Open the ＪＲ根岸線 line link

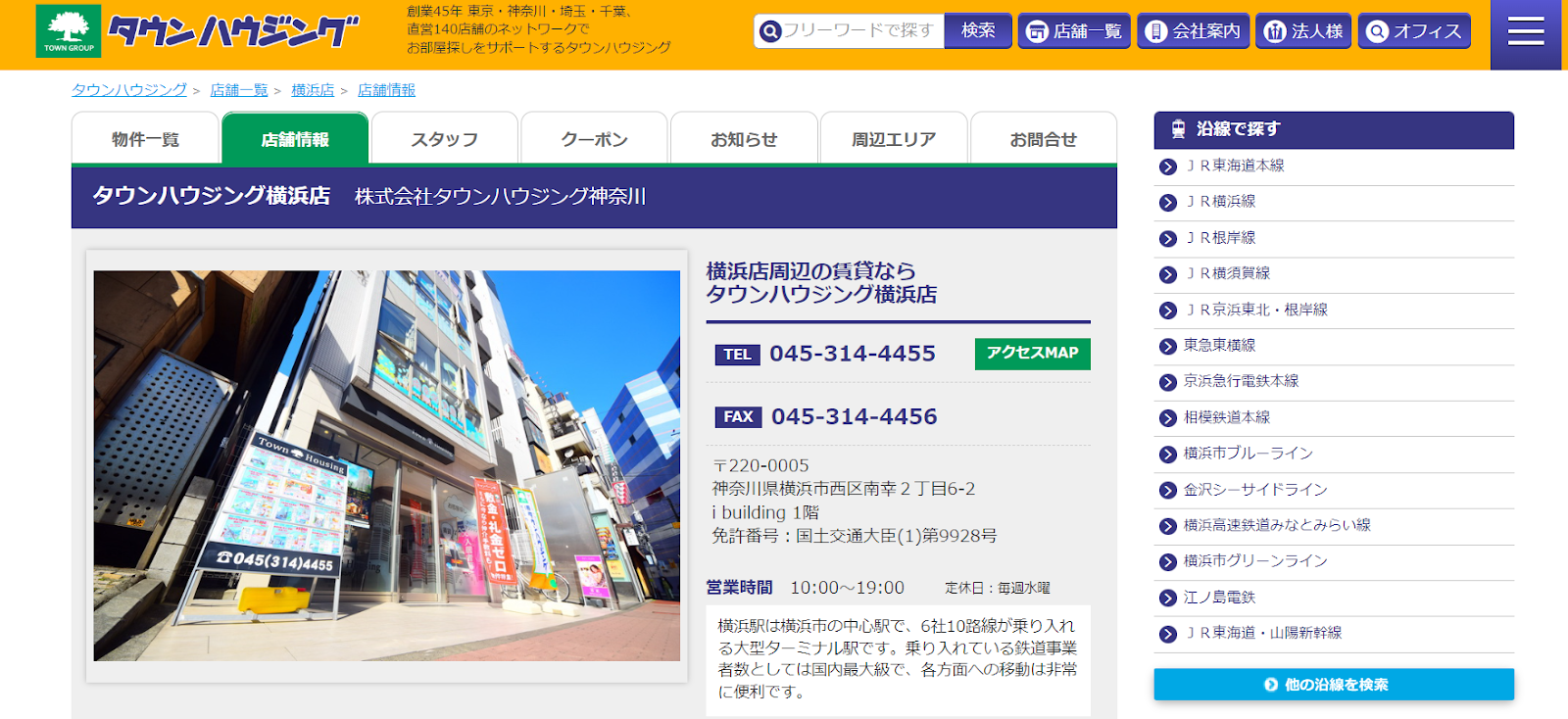pos(1220,238)
